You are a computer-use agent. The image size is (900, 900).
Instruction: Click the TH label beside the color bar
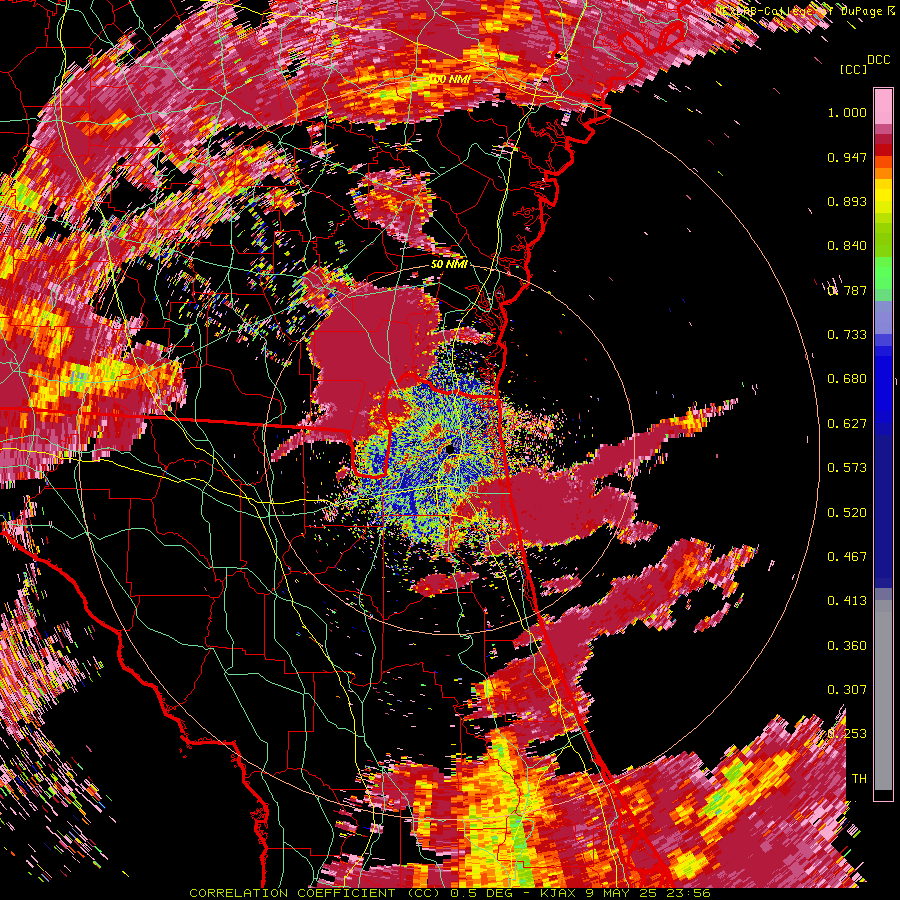tap(859, 779)
